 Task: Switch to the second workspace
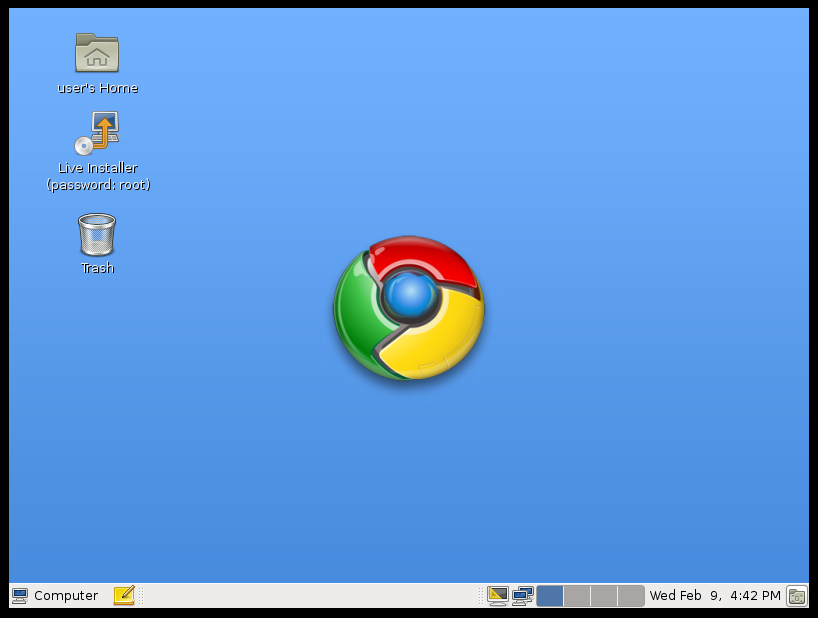(x=577, y=596)
